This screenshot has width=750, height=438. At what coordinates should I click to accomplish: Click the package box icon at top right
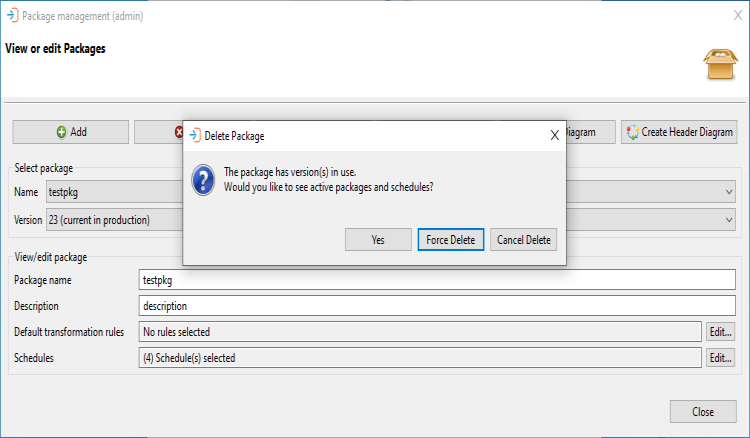(720, 65)
